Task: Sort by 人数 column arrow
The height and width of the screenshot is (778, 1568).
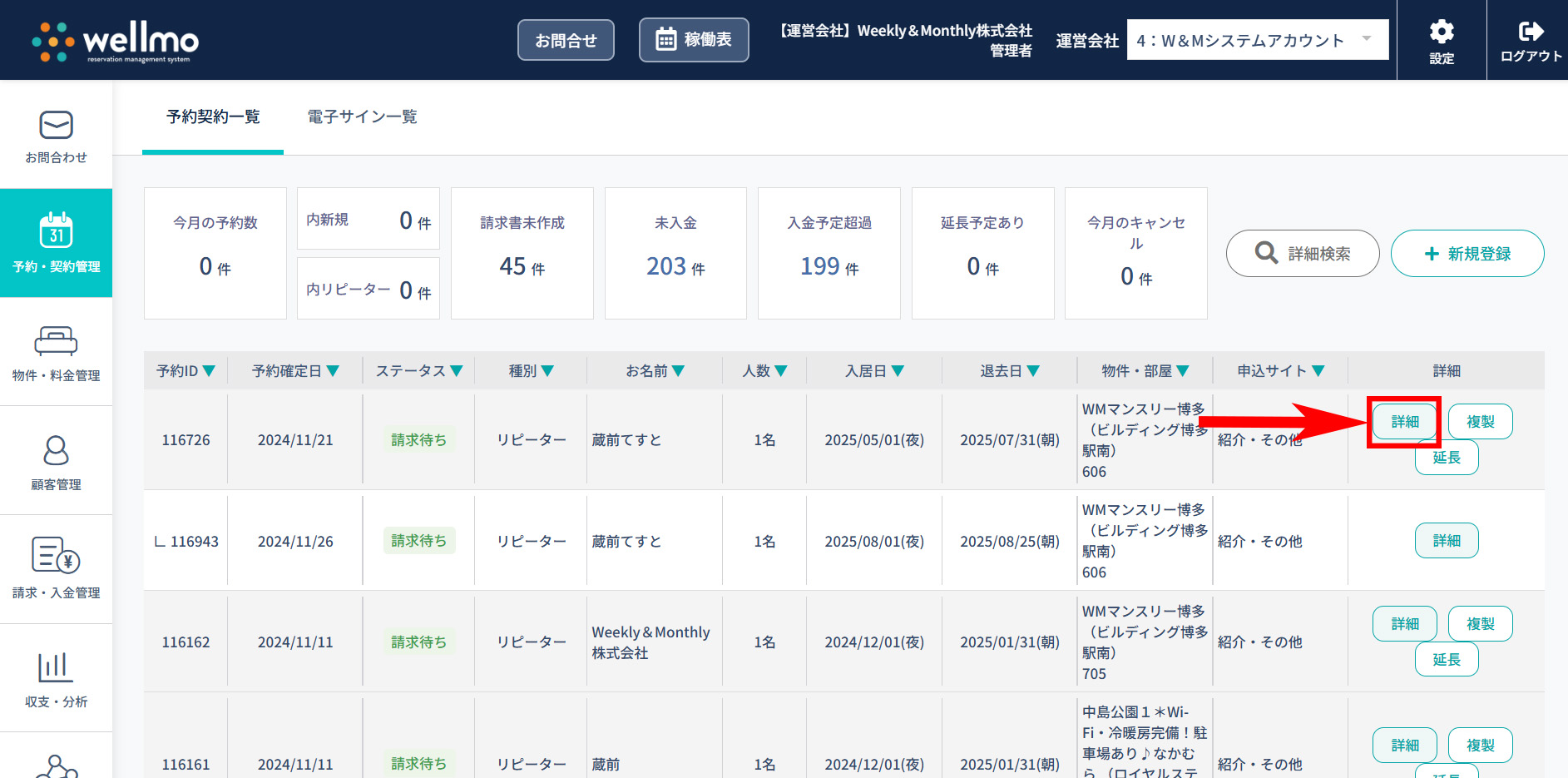Action: point(781,371)
